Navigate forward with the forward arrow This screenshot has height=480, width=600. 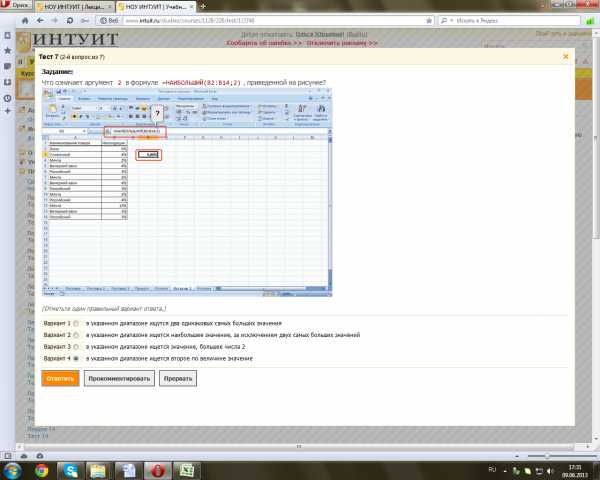pos(55,21)
